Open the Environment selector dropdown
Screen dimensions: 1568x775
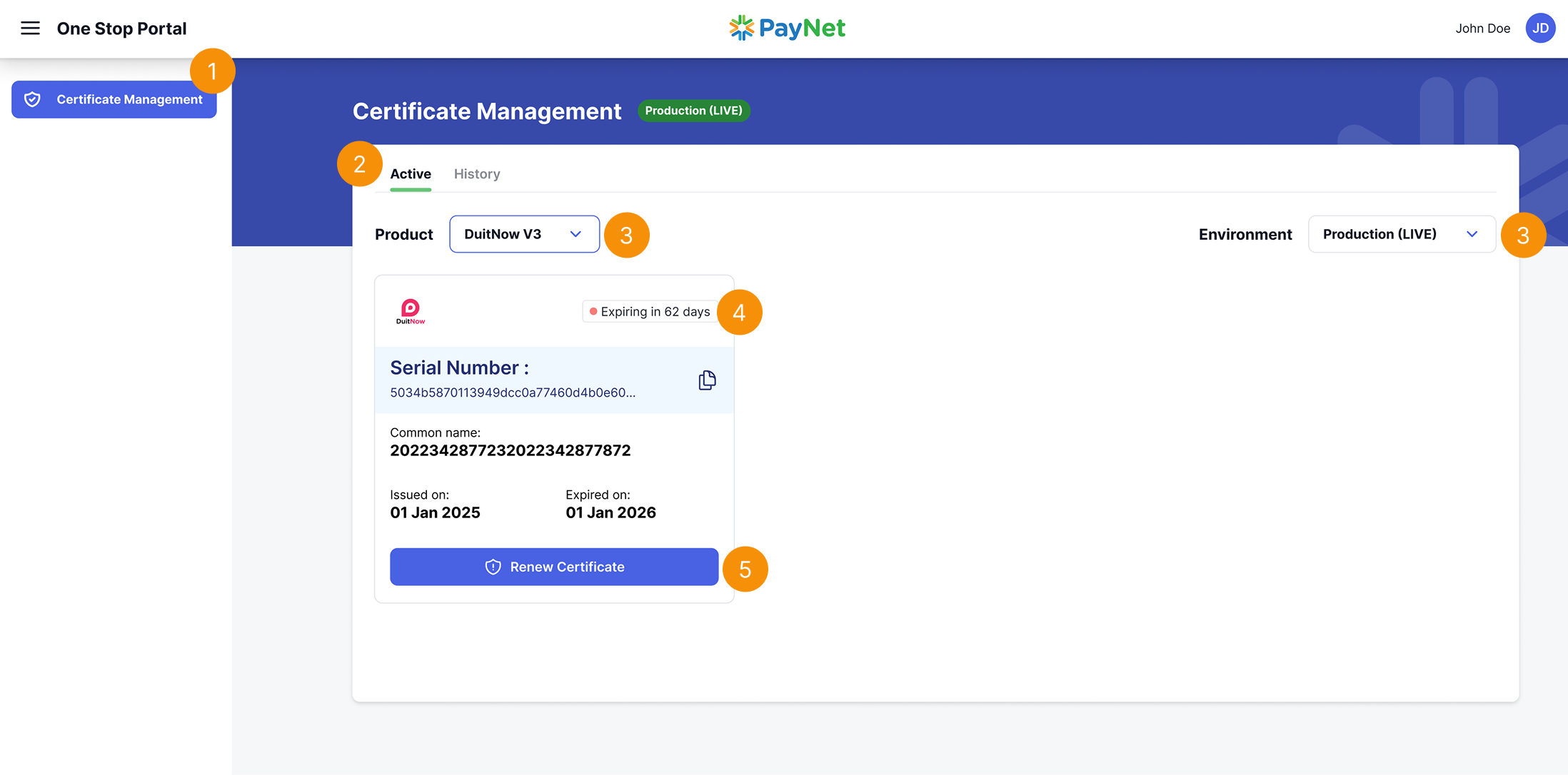pos(1400,233)
